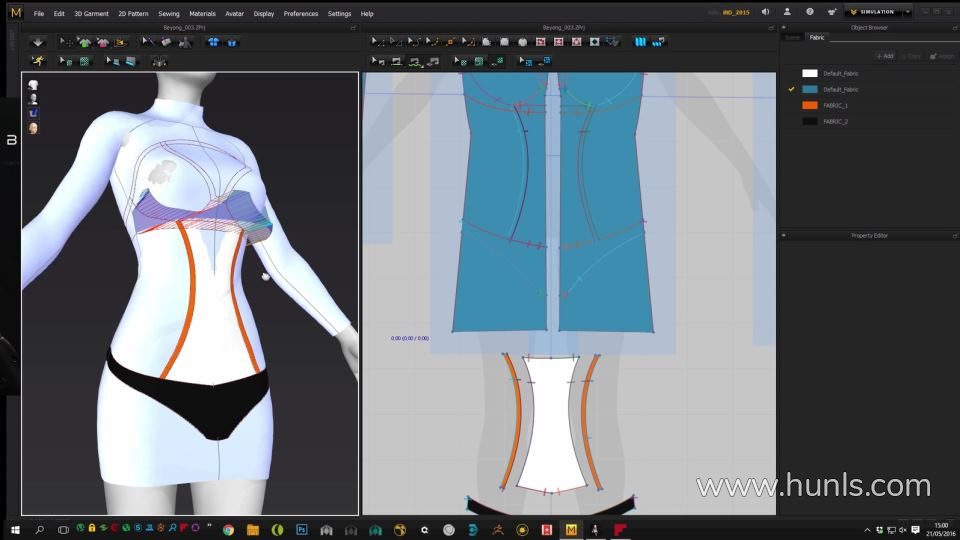
Task: Click the yellow running figure avatar motion icon
Action: pyautogui.click(x=38, y=61)
